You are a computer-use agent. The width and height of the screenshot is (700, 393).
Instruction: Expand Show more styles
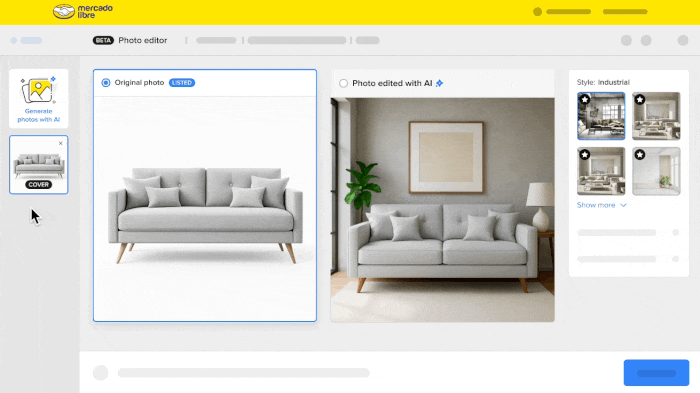(601, 205)
